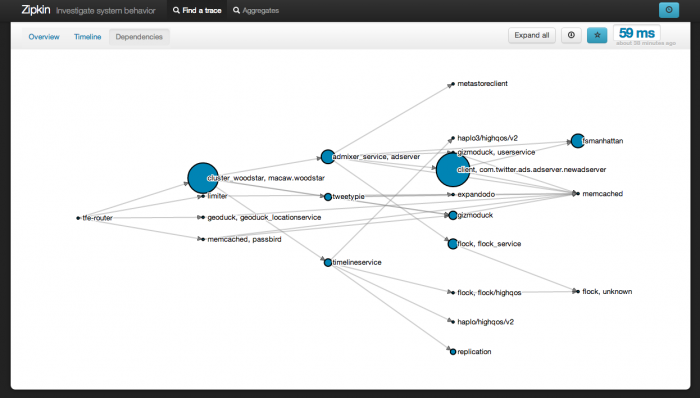The height and width of the screenshot is (398, 700).
Task: Switch to the Timeline tab
Action: pyautogui.click(x=88, y=37)
